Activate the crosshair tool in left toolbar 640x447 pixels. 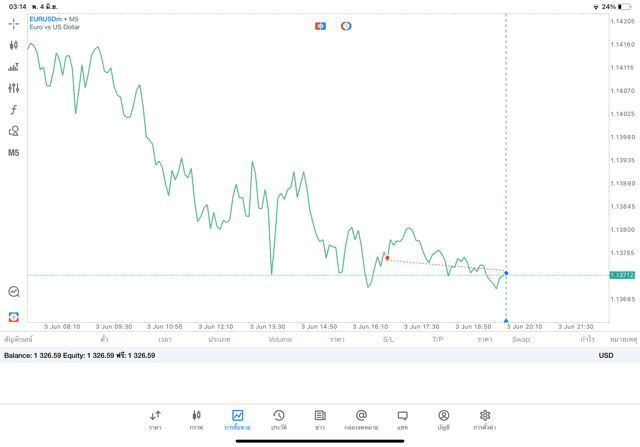(13, 23)
